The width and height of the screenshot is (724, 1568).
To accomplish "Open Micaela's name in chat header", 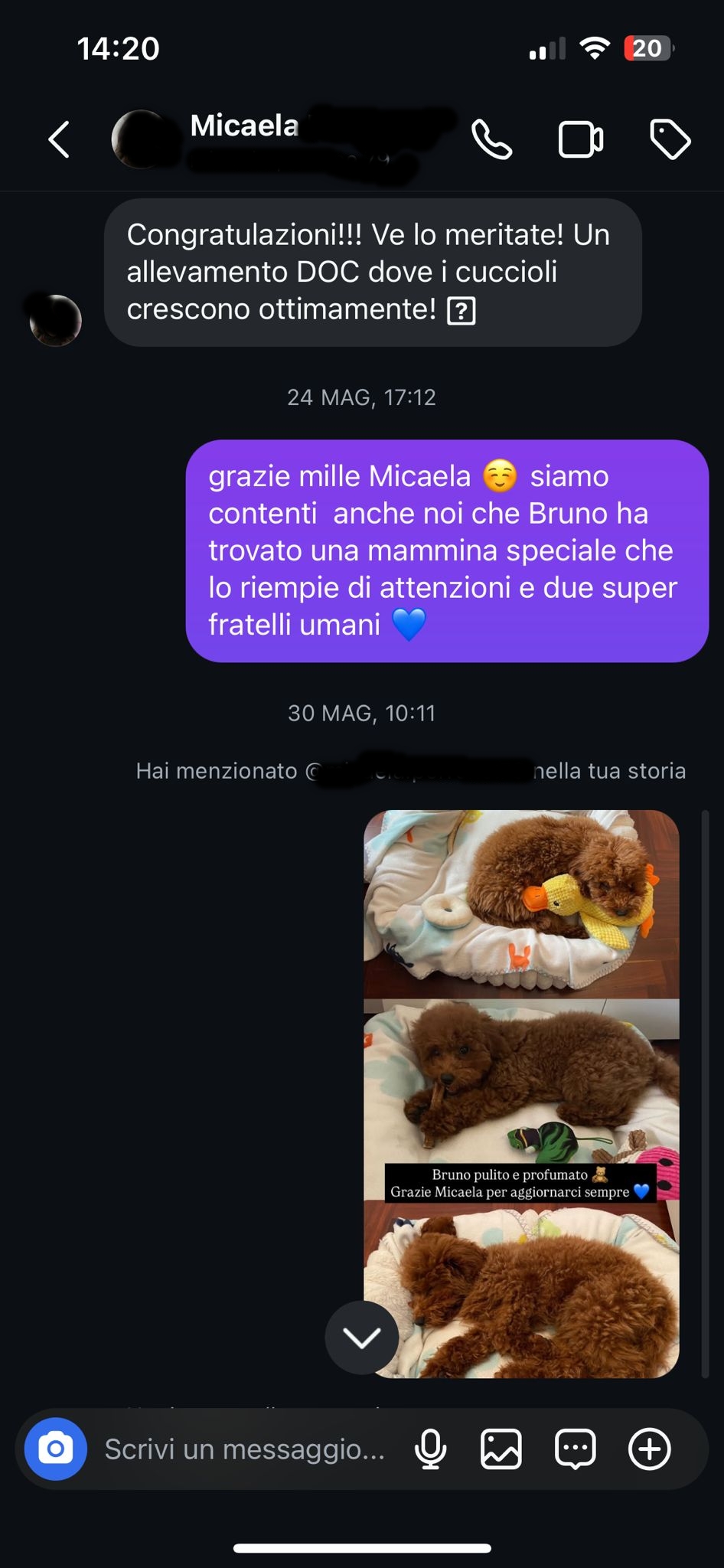I will tap(245, 126).
